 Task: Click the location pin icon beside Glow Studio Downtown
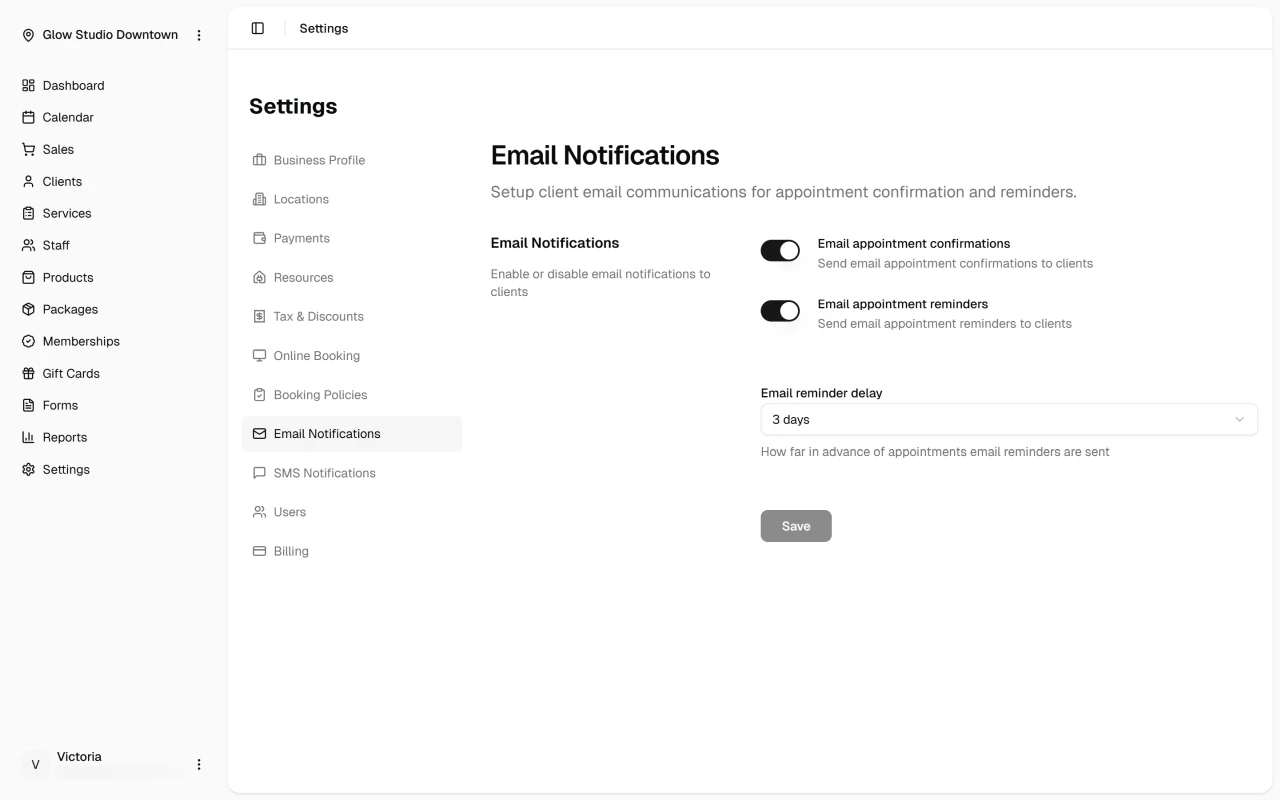click(x=28, y=35)
